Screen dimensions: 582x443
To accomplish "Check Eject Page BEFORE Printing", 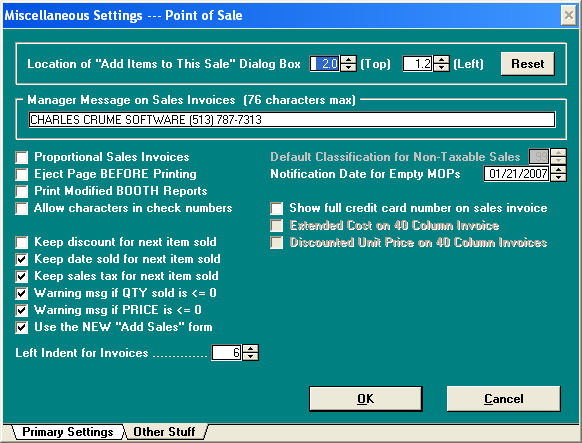I will 22,174.
